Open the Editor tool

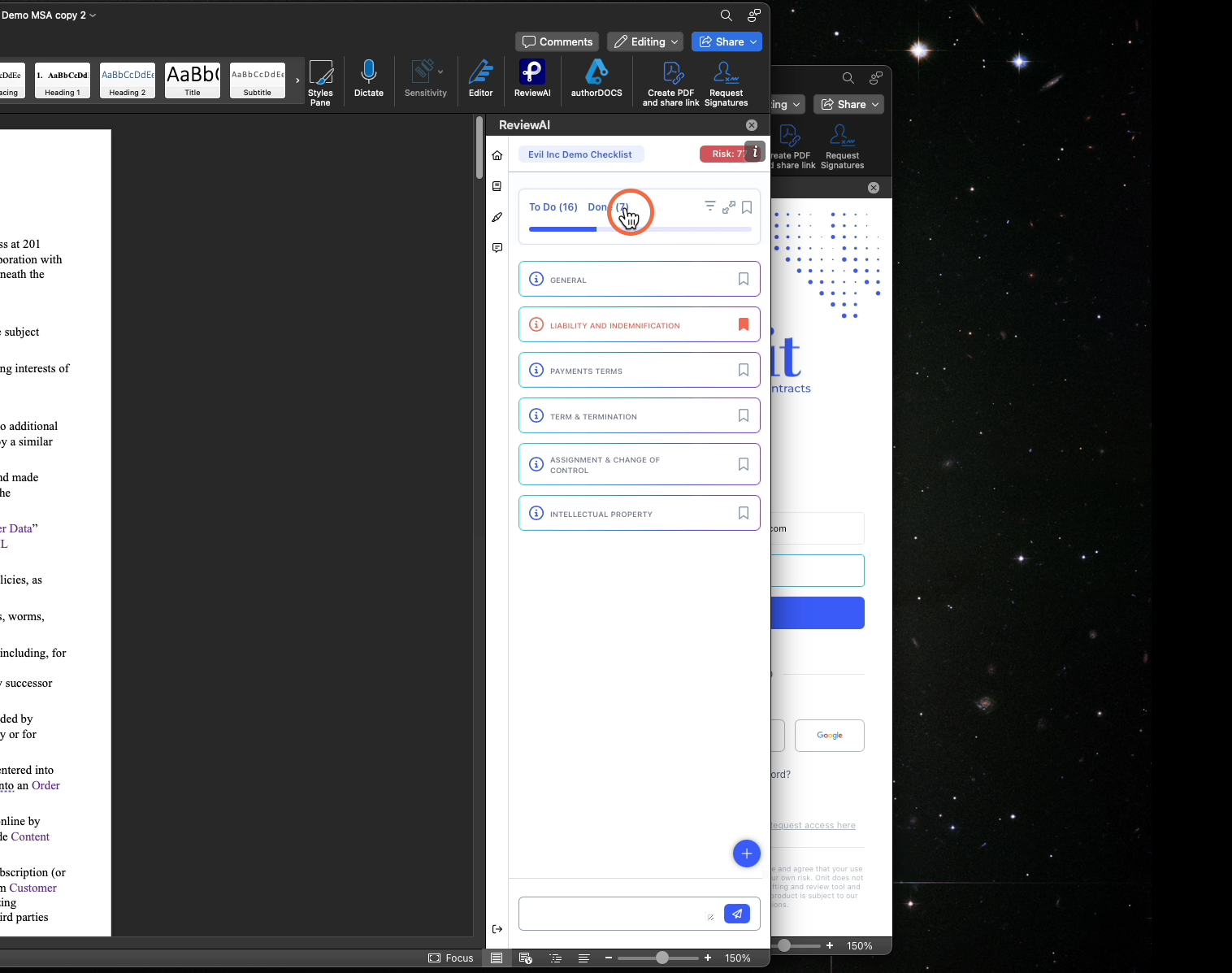481,79
